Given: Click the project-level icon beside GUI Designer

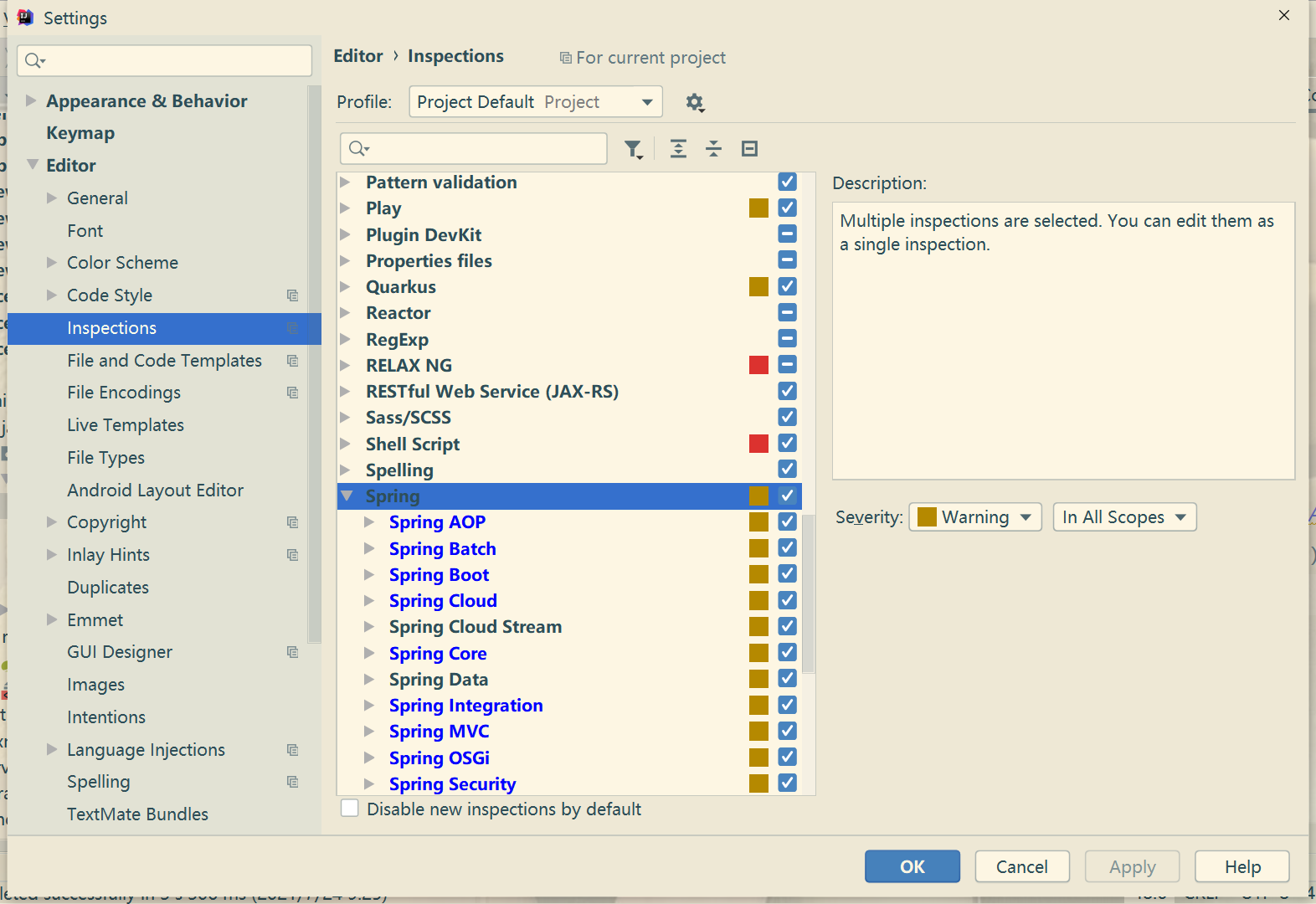Looking at the screenshot, I should pyautogui.click(x=292, y=652).
